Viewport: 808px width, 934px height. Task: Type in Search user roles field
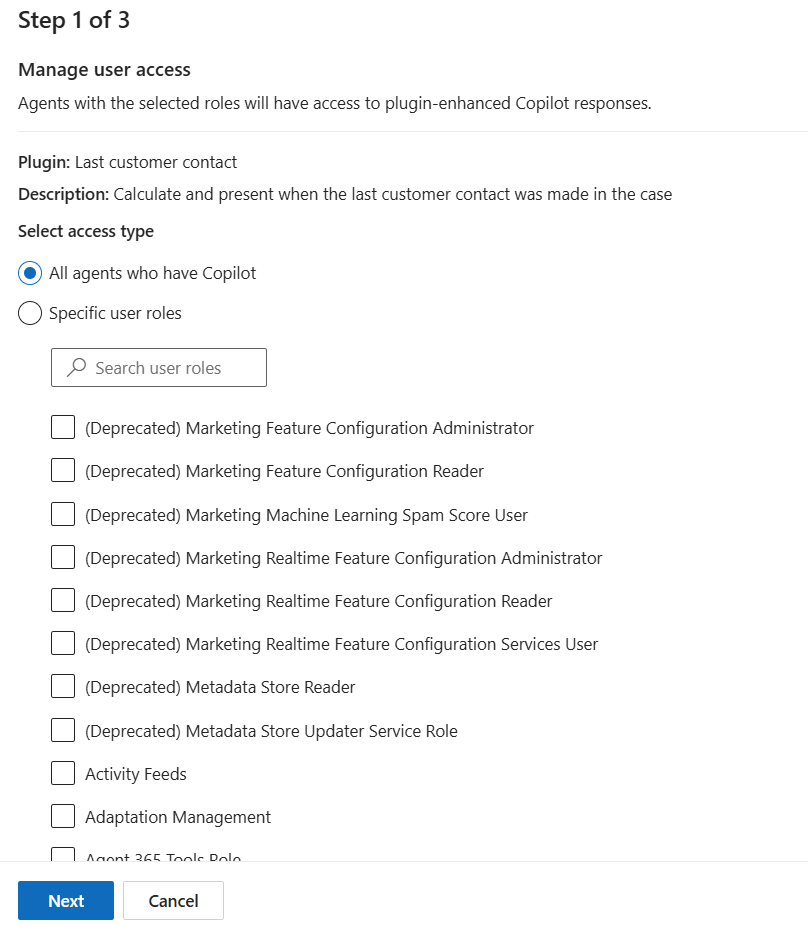point(170,368)
